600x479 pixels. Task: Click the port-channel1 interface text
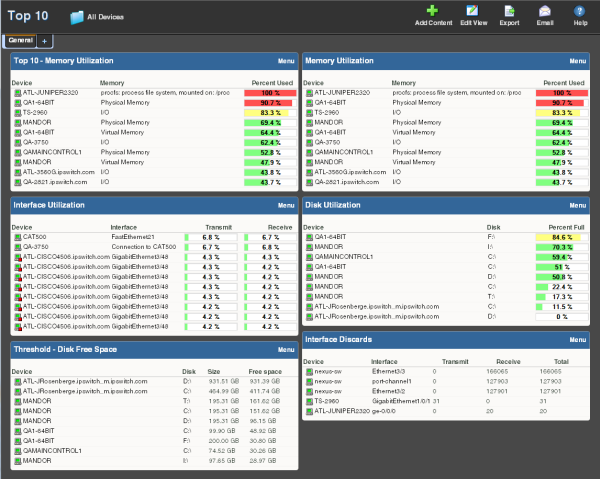pos(391,381)
